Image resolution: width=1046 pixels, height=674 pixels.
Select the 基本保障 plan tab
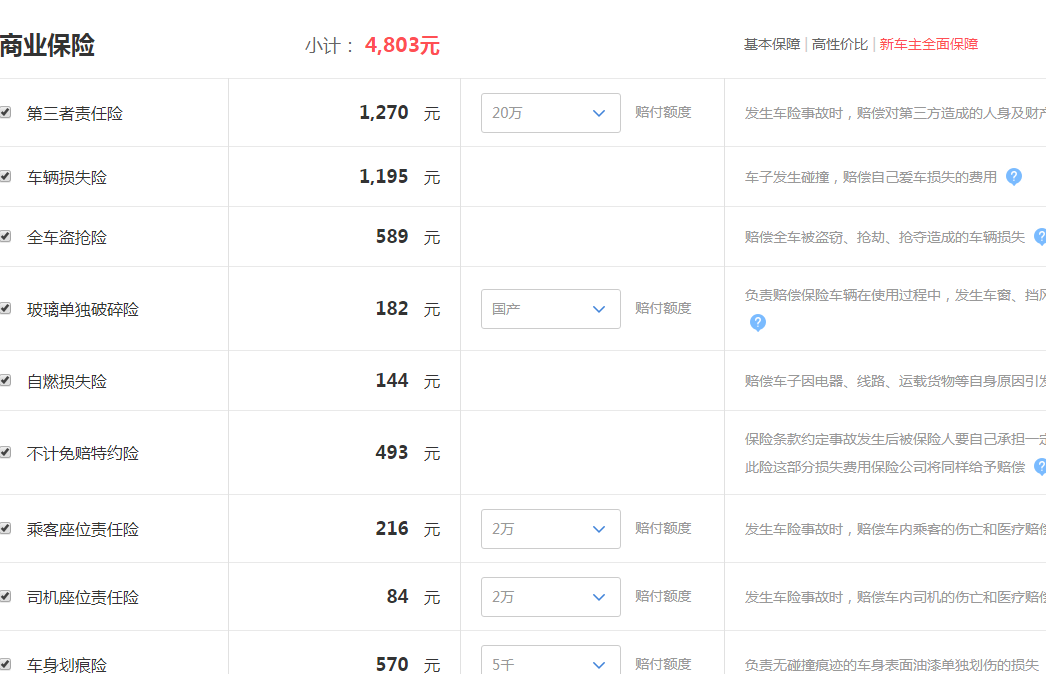(x=772, y=45)
